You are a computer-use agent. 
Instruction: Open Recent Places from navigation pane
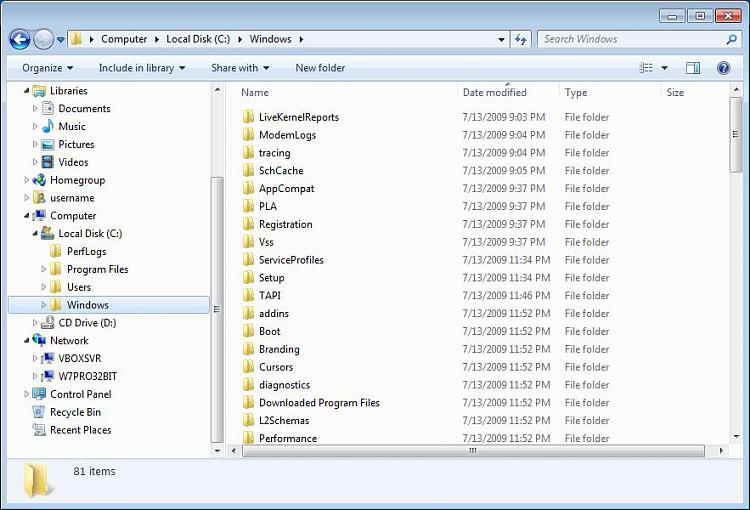(80, 430)
